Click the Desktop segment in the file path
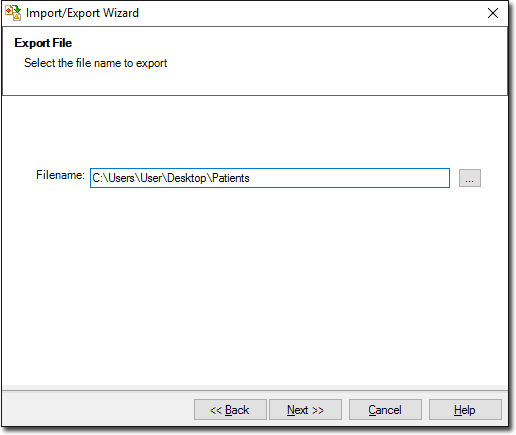The image size is (516, 435). point(187,178)
